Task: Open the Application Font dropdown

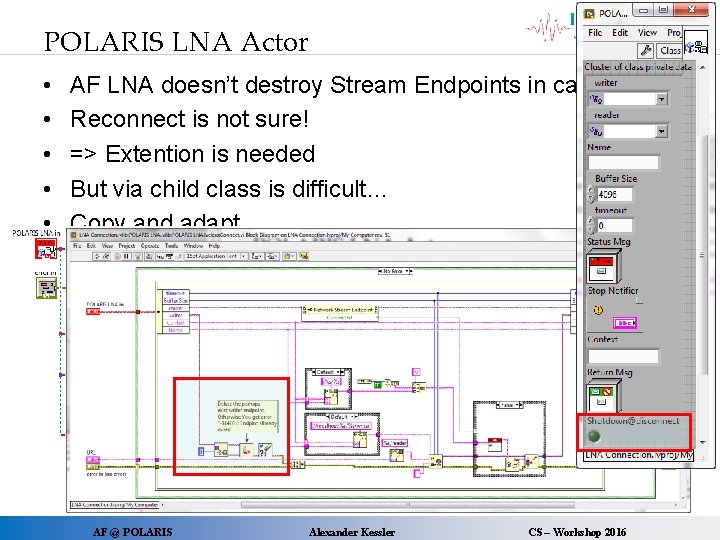Action: coord(216,256)
